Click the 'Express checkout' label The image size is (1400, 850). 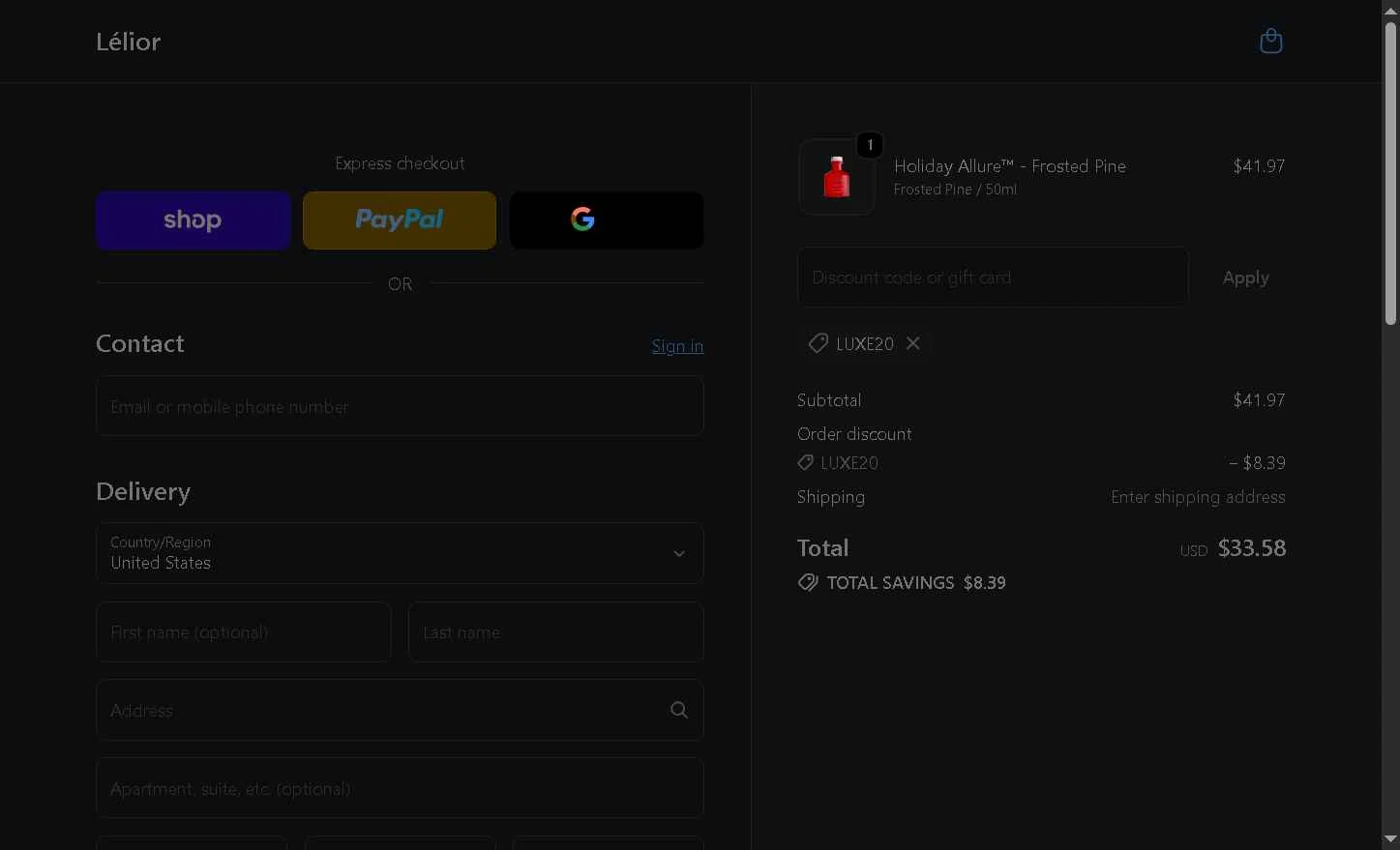tap(400, 163)
